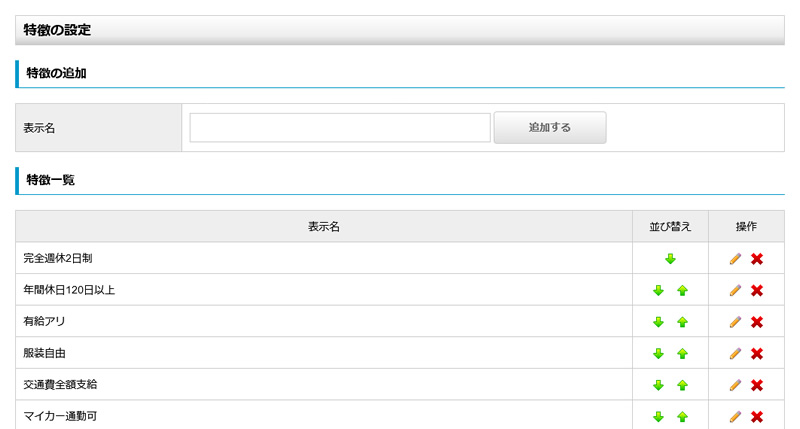Edit 完全週休2日制 using the pencil icon
Viewport: 800px width, 429px height.
point(735,259)
